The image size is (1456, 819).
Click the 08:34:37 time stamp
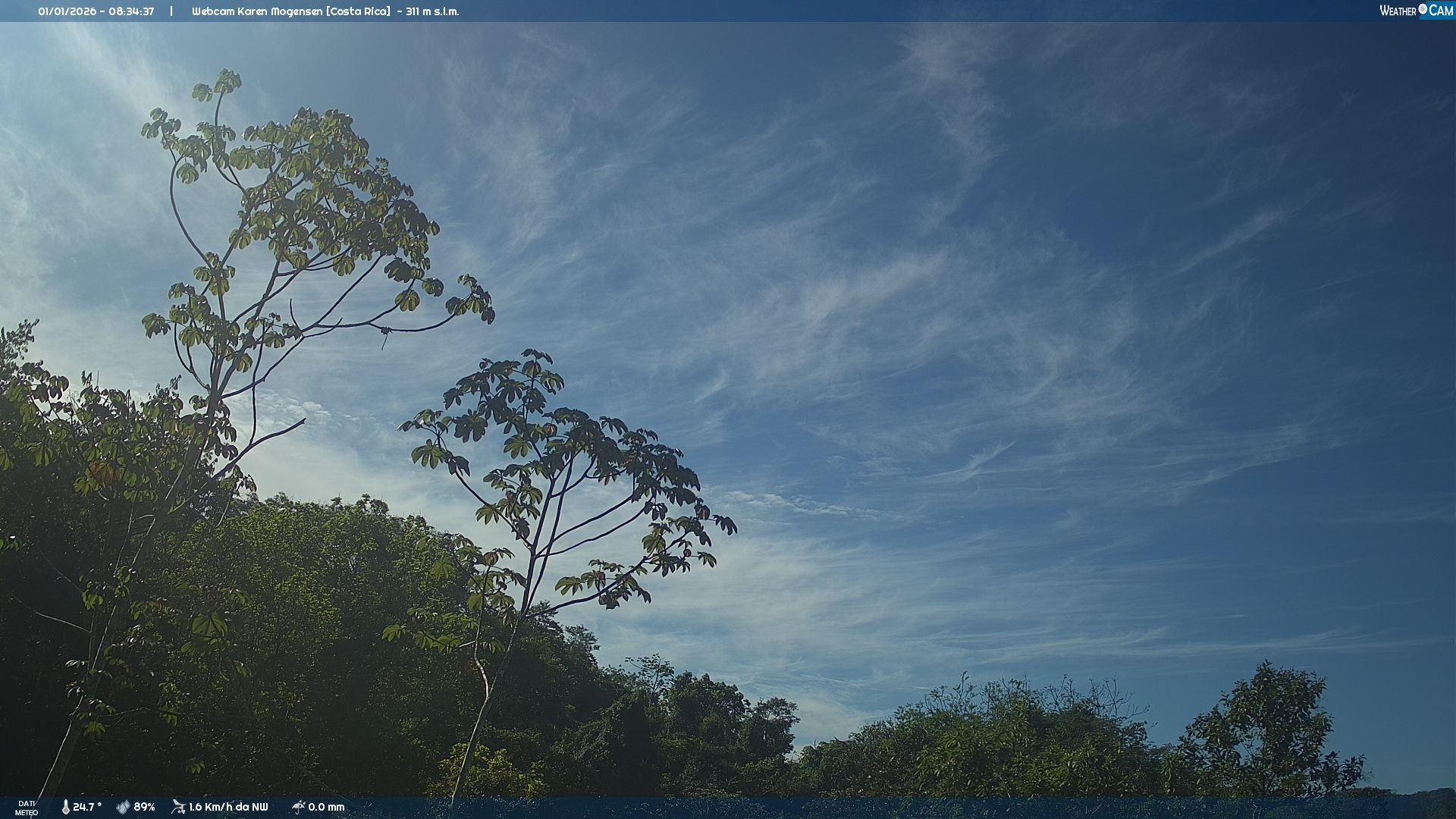(x=131, y=11)
